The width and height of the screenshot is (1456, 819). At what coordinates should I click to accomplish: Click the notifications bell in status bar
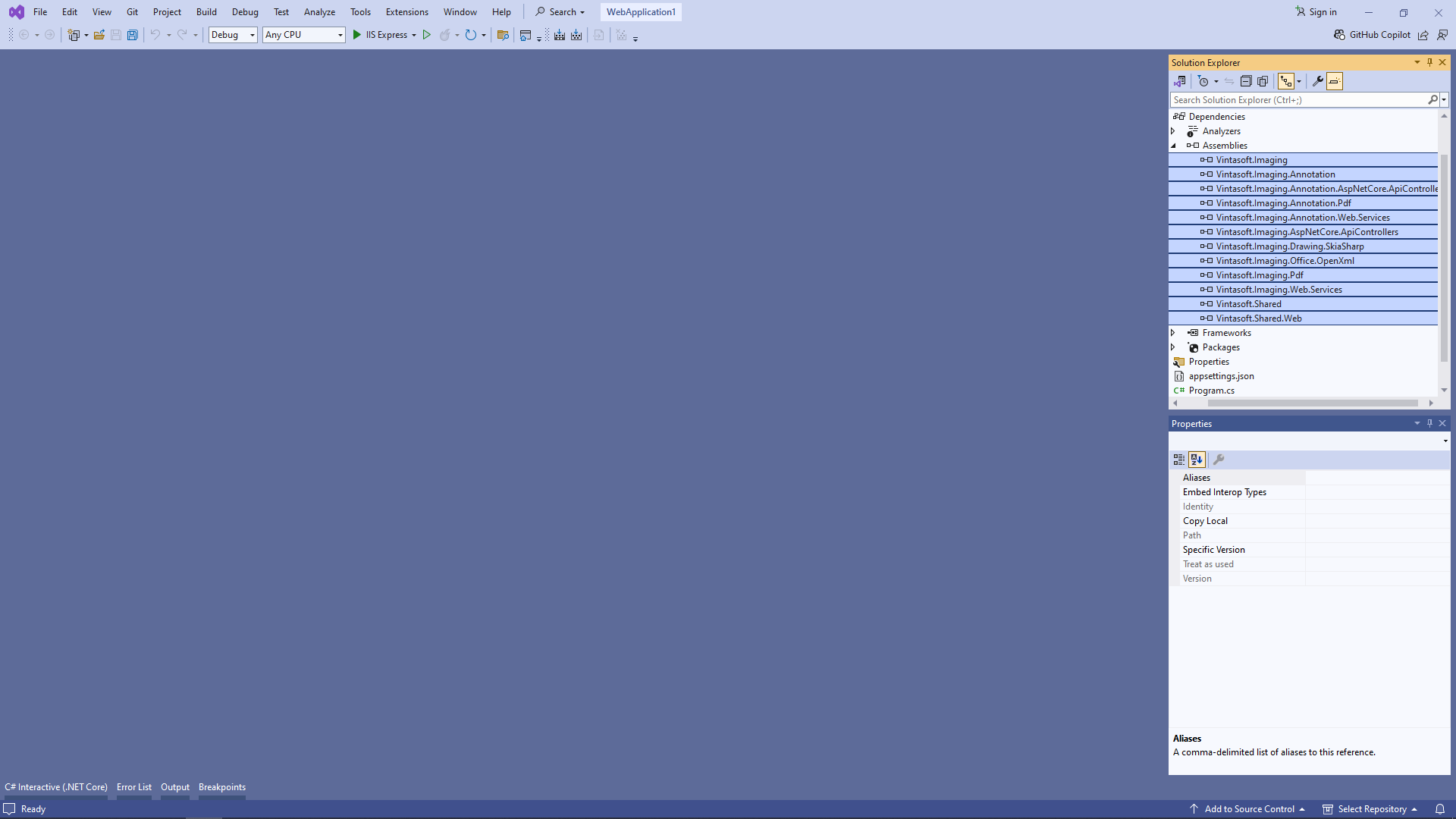coord(1440,809)
